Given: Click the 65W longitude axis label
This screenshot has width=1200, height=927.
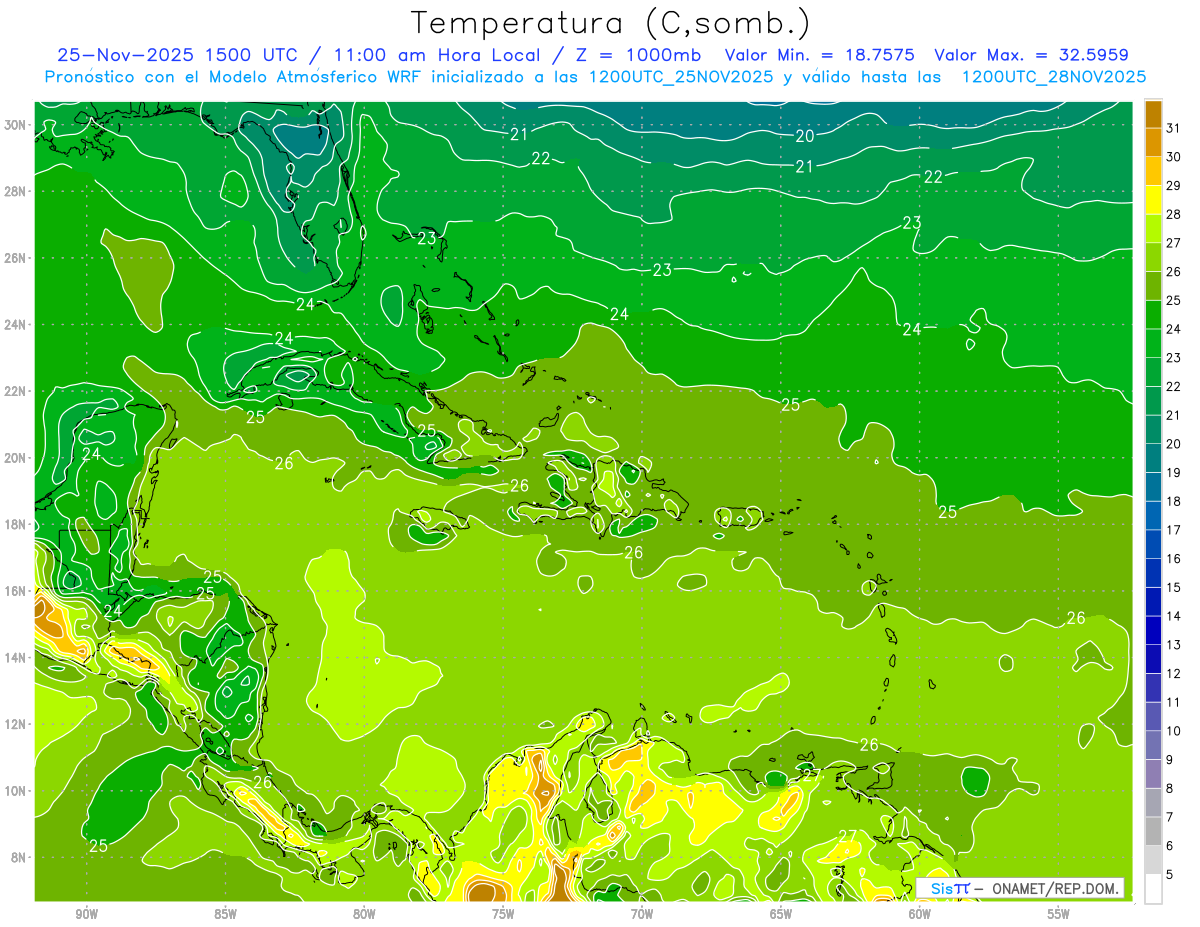Looking at the screenshot, I should click(x=781, y=914).
